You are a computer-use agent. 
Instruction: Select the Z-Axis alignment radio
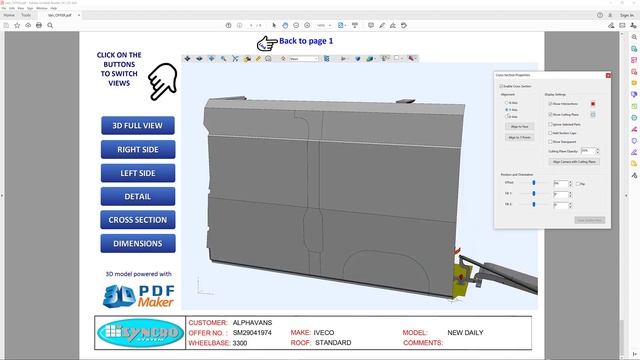[507, 117]
